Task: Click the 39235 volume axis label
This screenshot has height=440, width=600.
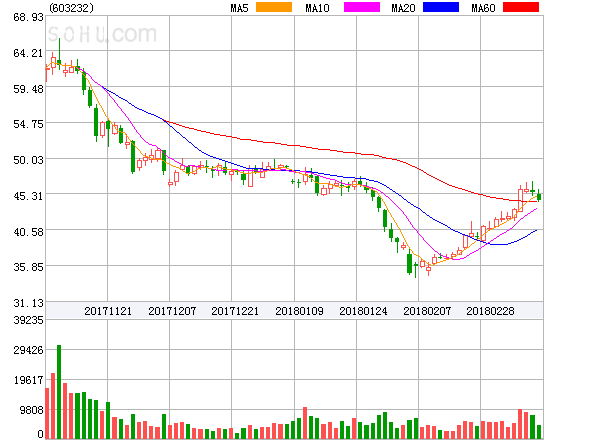Action: click(x=28, y=320)
